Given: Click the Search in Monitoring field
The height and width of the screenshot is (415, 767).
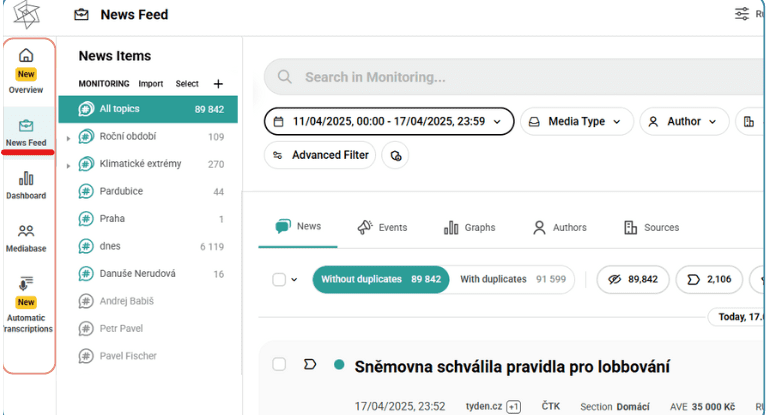Looking at the screenshot, I should tap(500, 77).
